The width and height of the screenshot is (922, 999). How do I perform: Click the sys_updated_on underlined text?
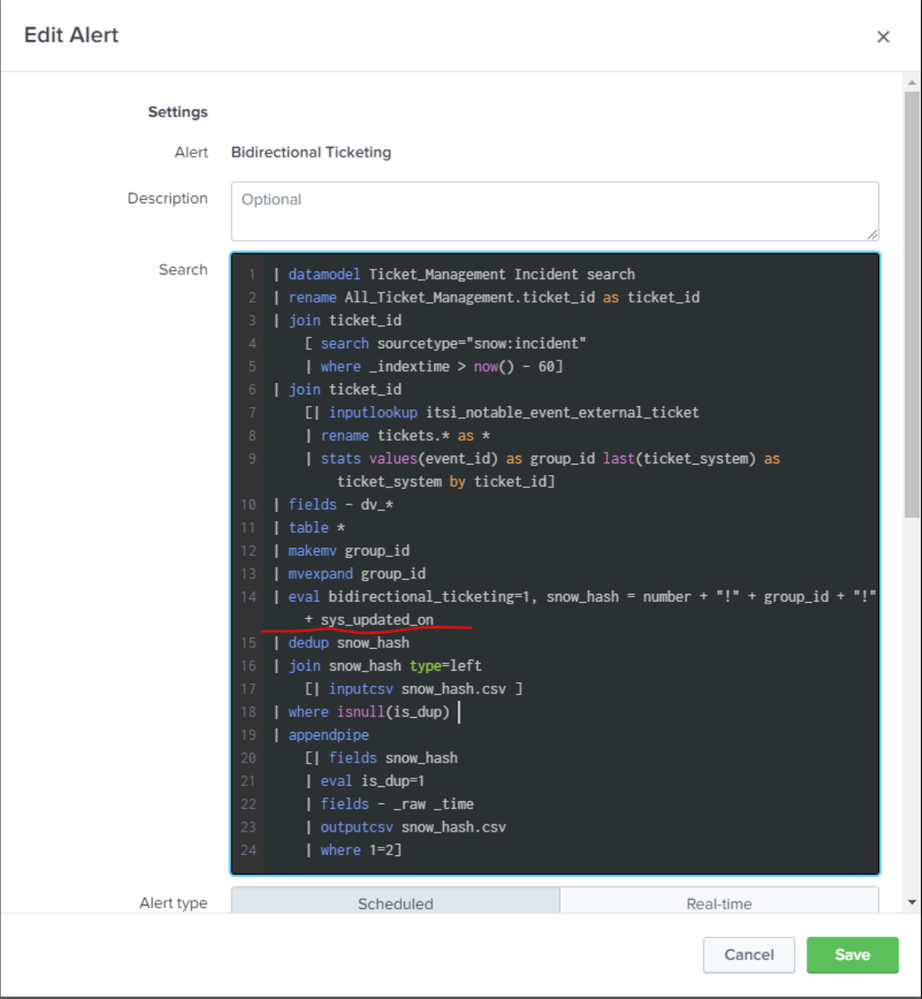point(377,620)
